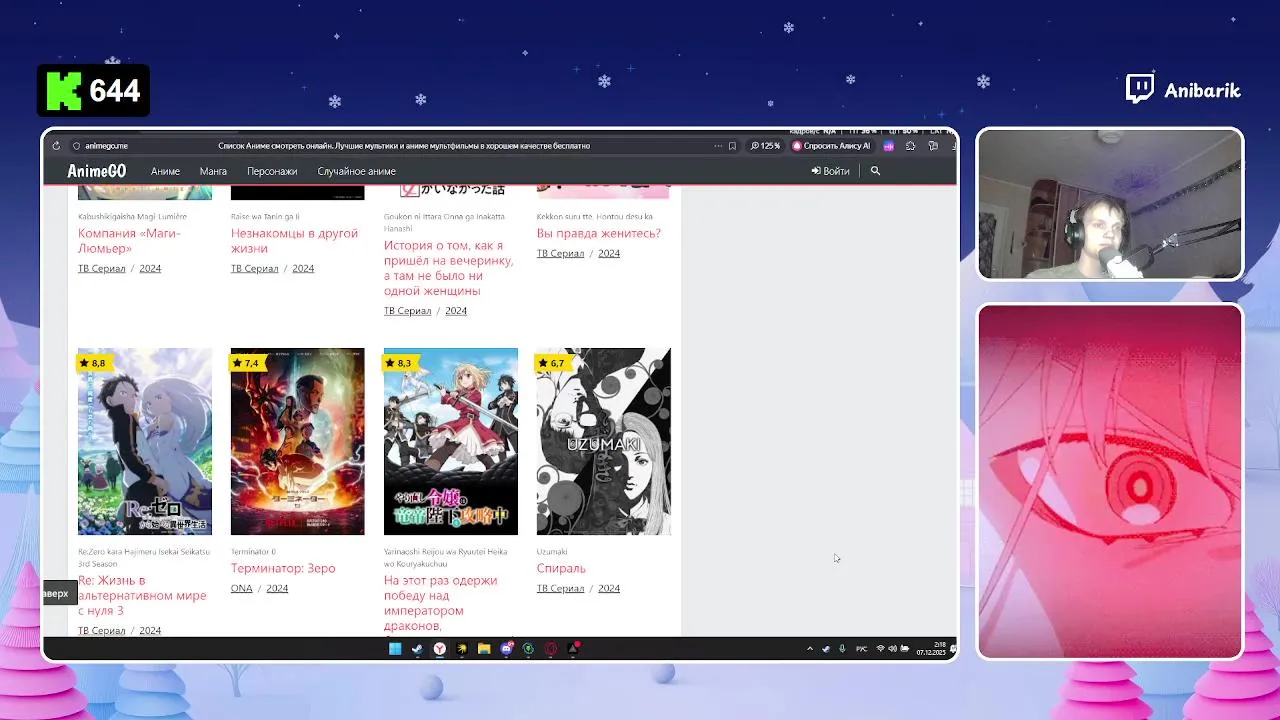Click 2024 under Незнакомцы в другой жизни
This screenshot has height=720, width=1280.
point(303,268)
